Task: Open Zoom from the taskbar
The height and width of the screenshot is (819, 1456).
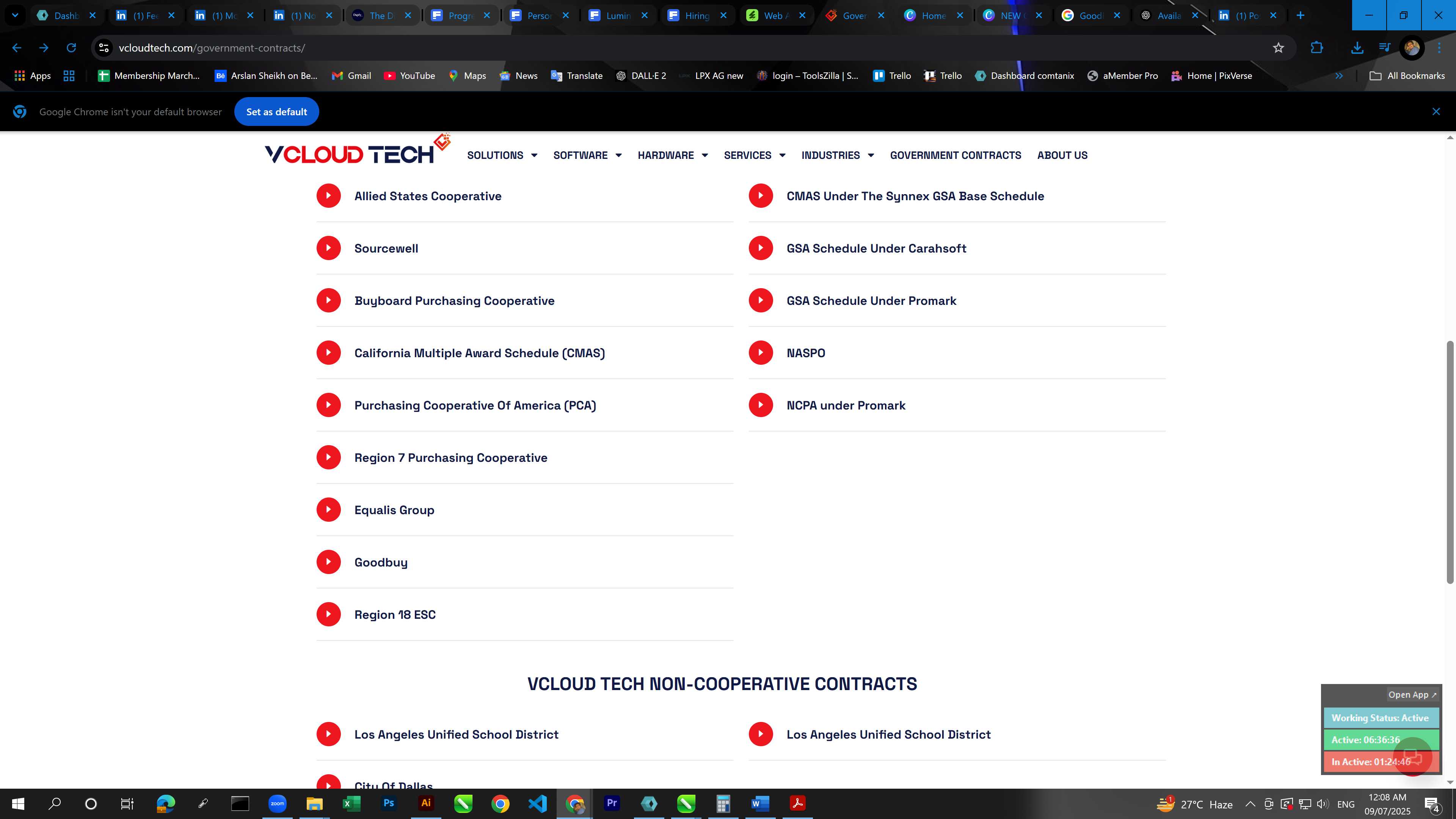Action: [x=277, y=803]
